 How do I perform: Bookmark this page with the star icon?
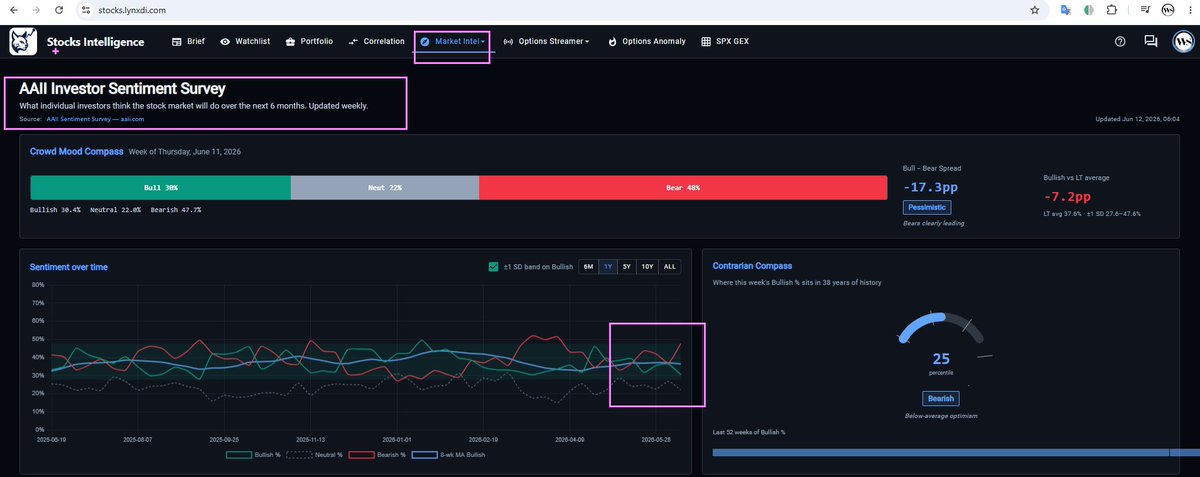point(1034,9)
